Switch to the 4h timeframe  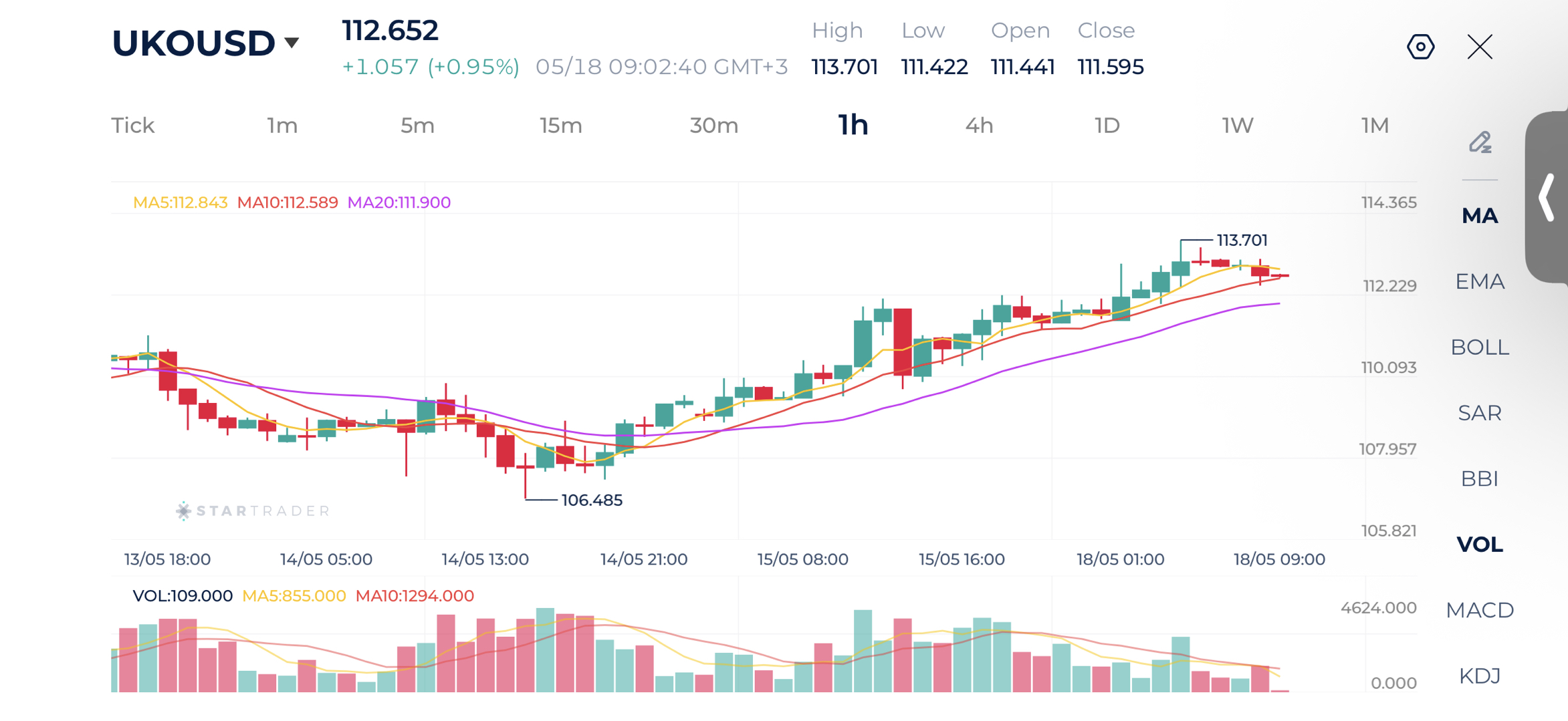pyautogui.click(x=979, y=126)
